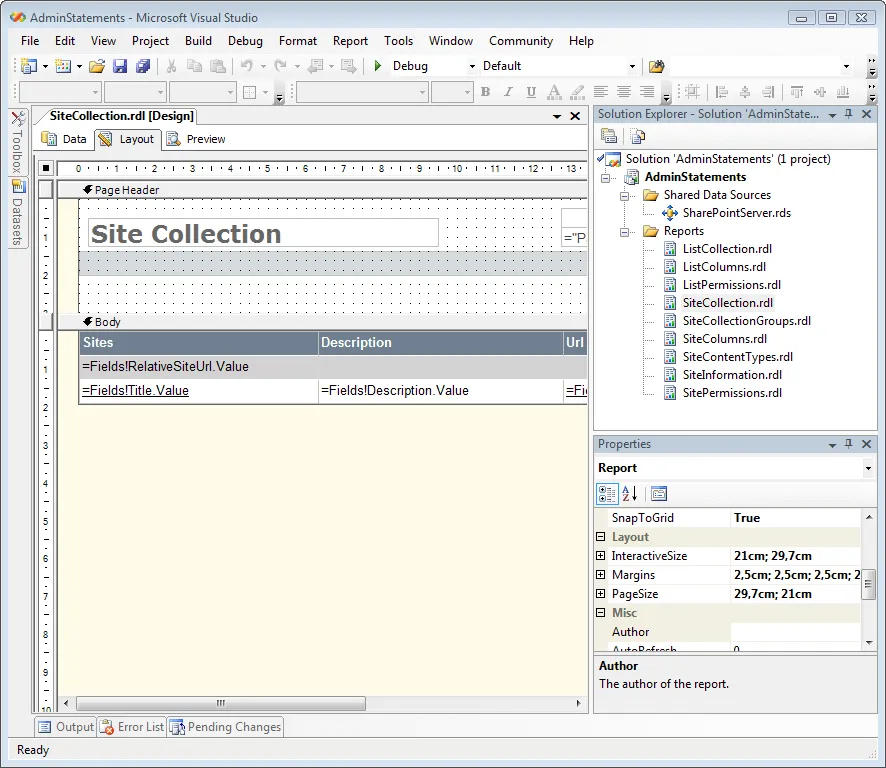Toggle Bold formatting on the toolbar
This screenshot has width=886, height=768.
(x=485, y=91)
